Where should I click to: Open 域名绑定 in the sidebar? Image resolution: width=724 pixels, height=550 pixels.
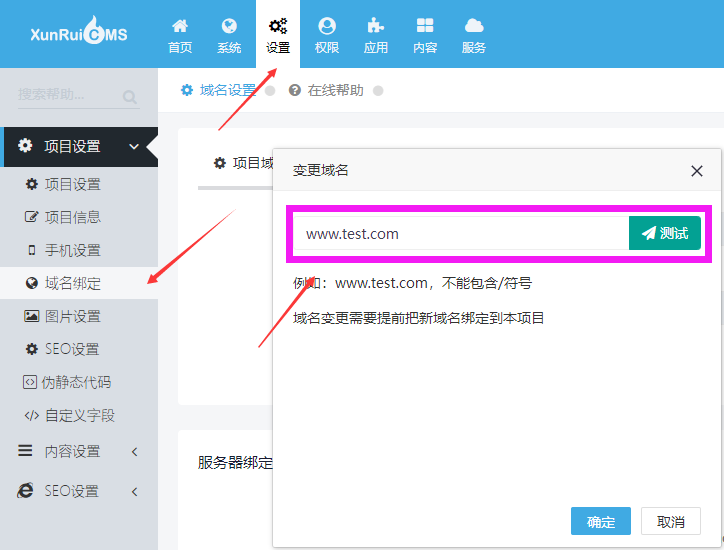pos(72,283)
